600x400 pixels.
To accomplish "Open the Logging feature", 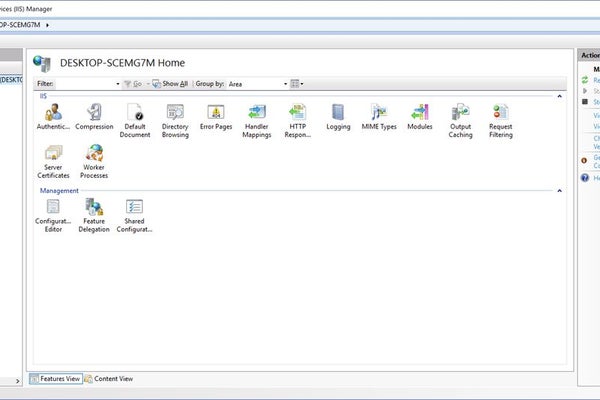I will pos(338,117).
